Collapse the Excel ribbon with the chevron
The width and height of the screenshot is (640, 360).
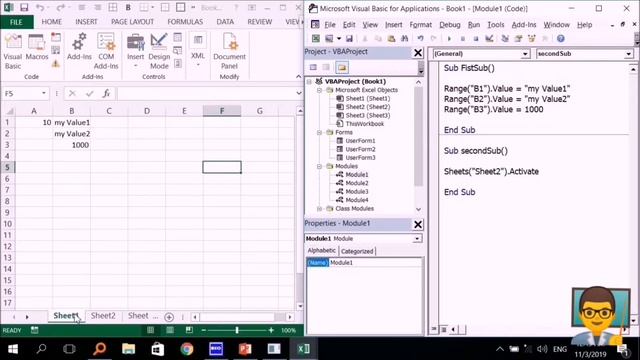(298, 77)
